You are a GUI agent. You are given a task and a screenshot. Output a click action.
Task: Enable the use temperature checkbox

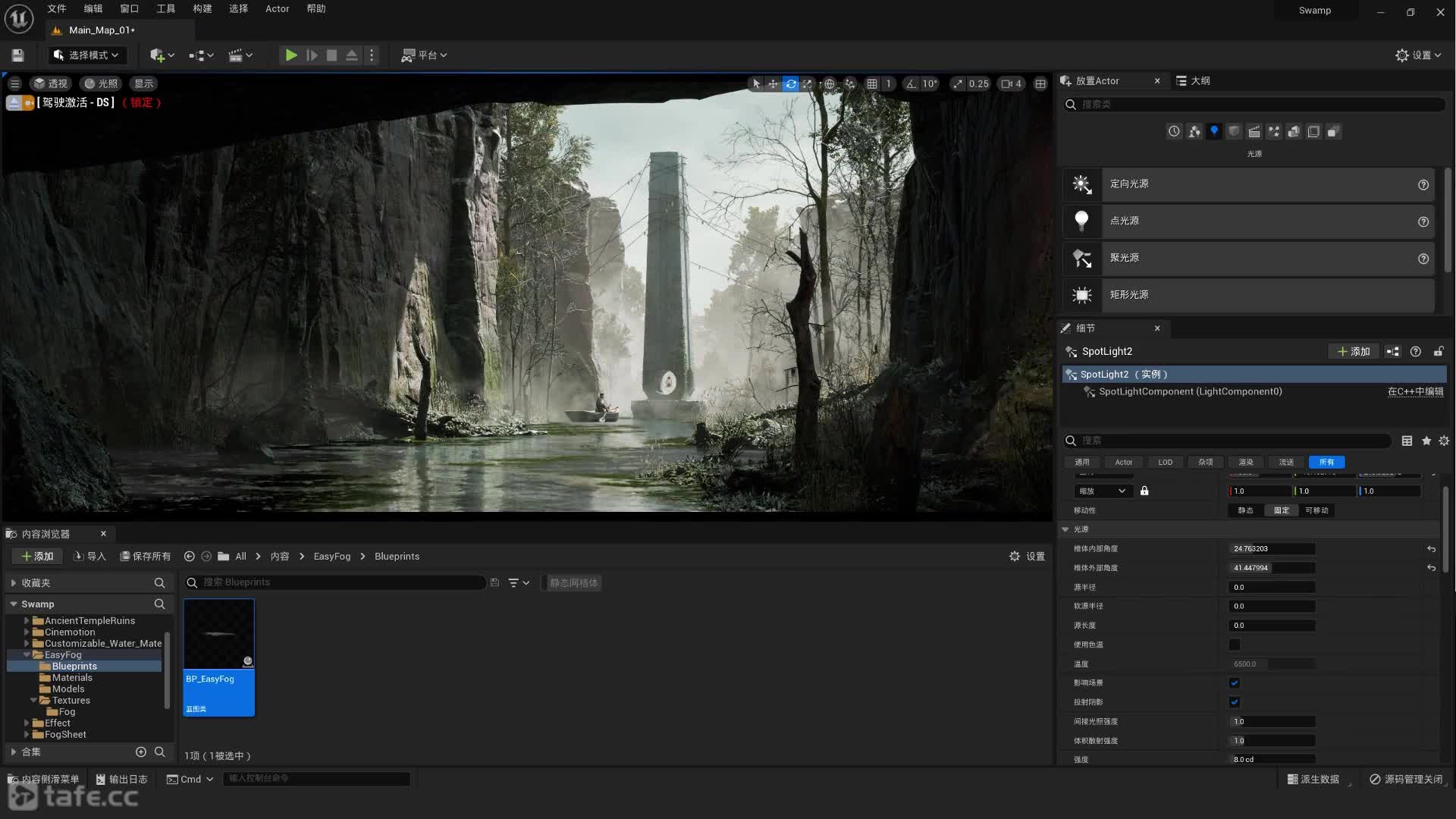pos(1234,645)
